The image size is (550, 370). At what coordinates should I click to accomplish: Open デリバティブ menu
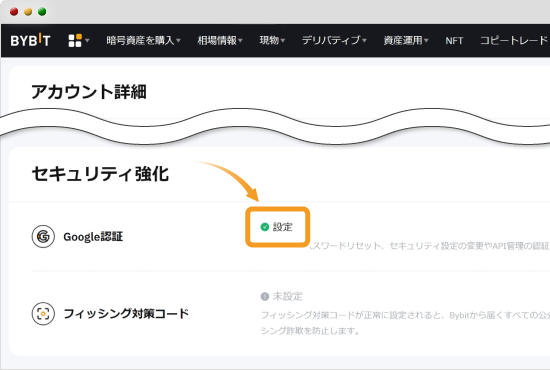click(x=331, y=41)
